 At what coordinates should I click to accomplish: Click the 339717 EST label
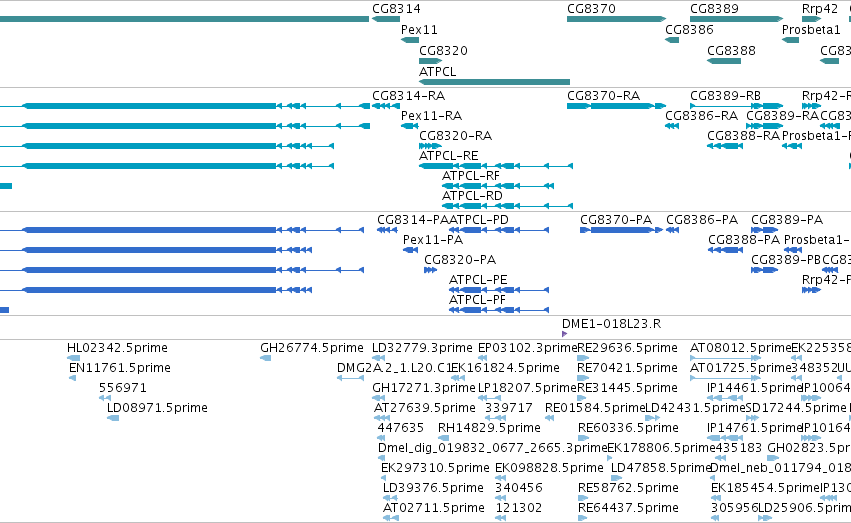[509, 408]
